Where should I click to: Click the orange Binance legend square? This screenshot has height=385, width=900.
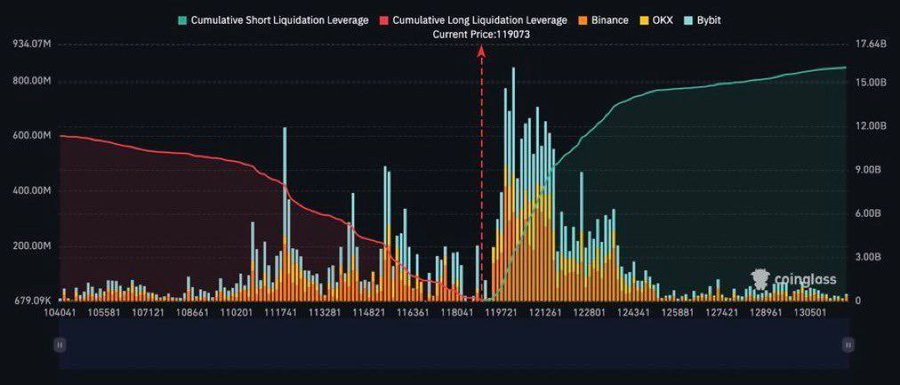[x=582, y=20]
